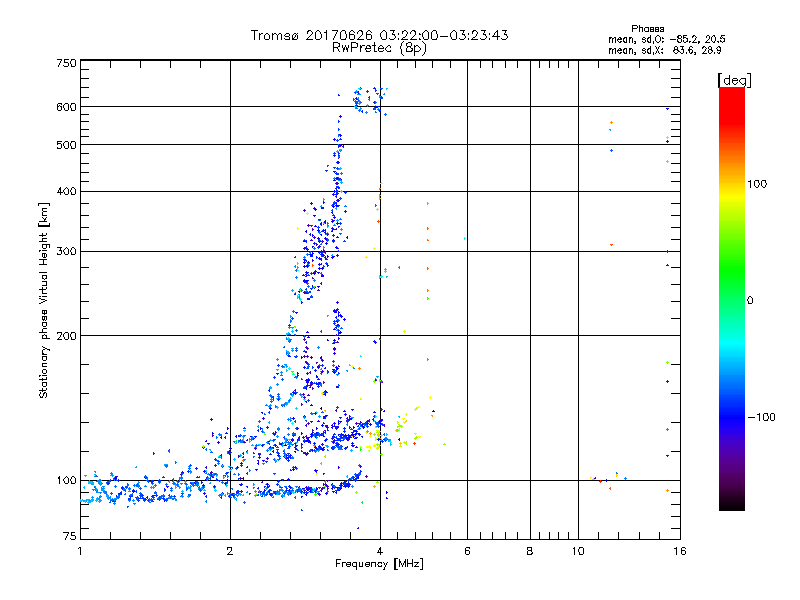Click the 750 tick on the height axis
The width and height of the screenshot is (800, 600).
coord(66,63)
